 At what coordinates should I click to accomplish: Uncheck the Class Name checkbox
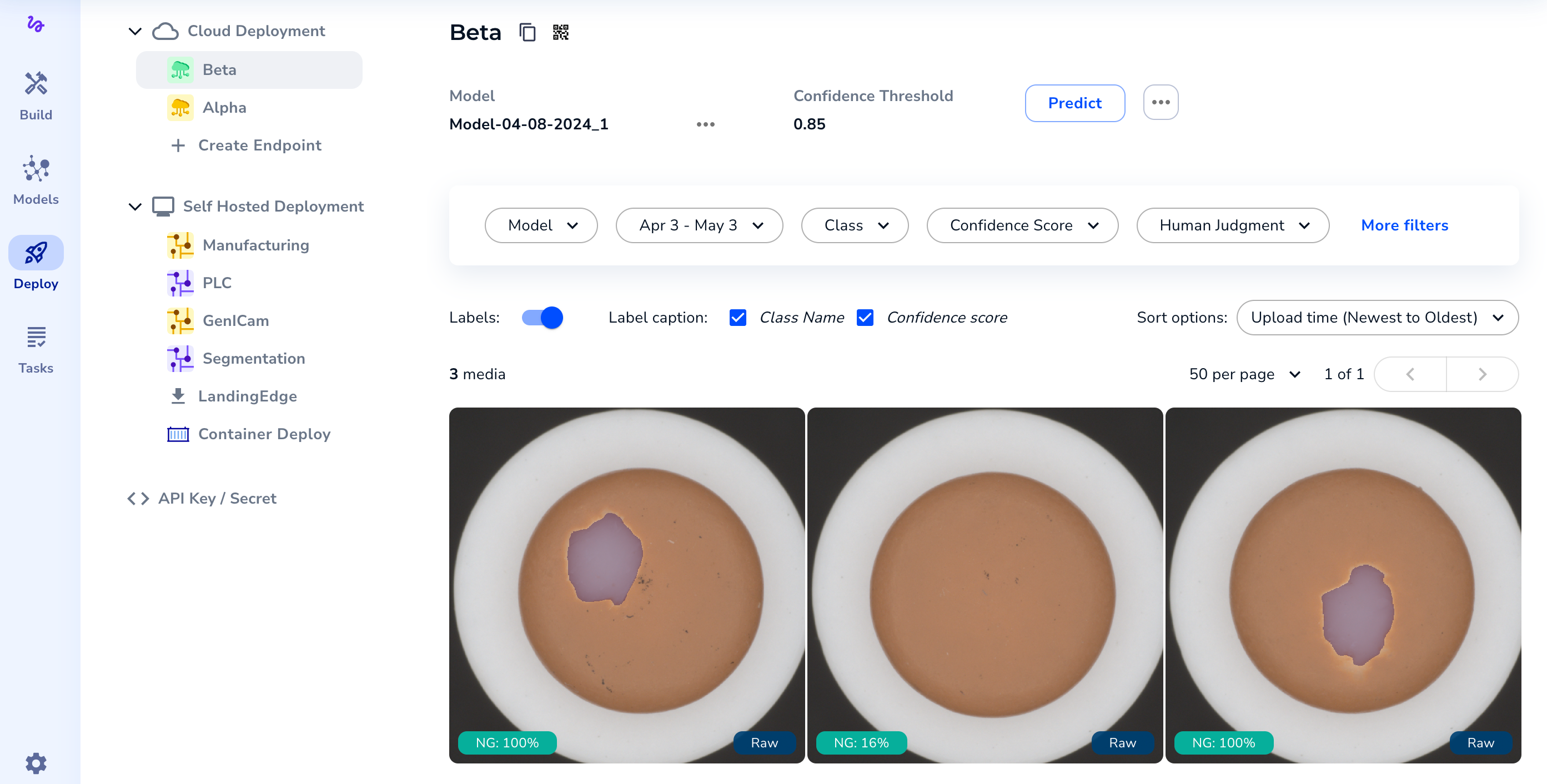pos(737,318)
